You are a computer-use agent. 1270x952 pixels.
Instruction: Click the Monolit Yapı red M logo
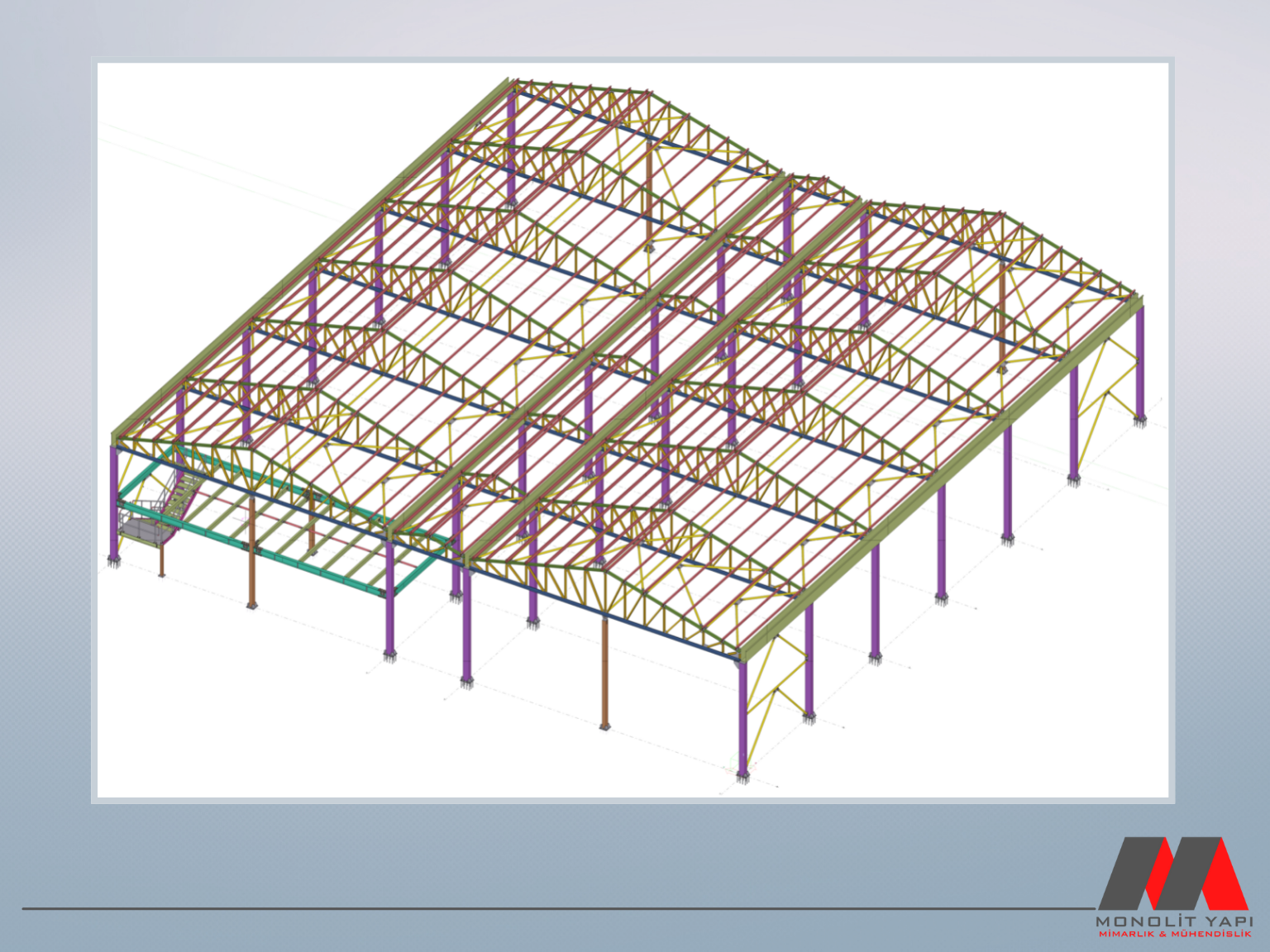tap(1172, 873)
